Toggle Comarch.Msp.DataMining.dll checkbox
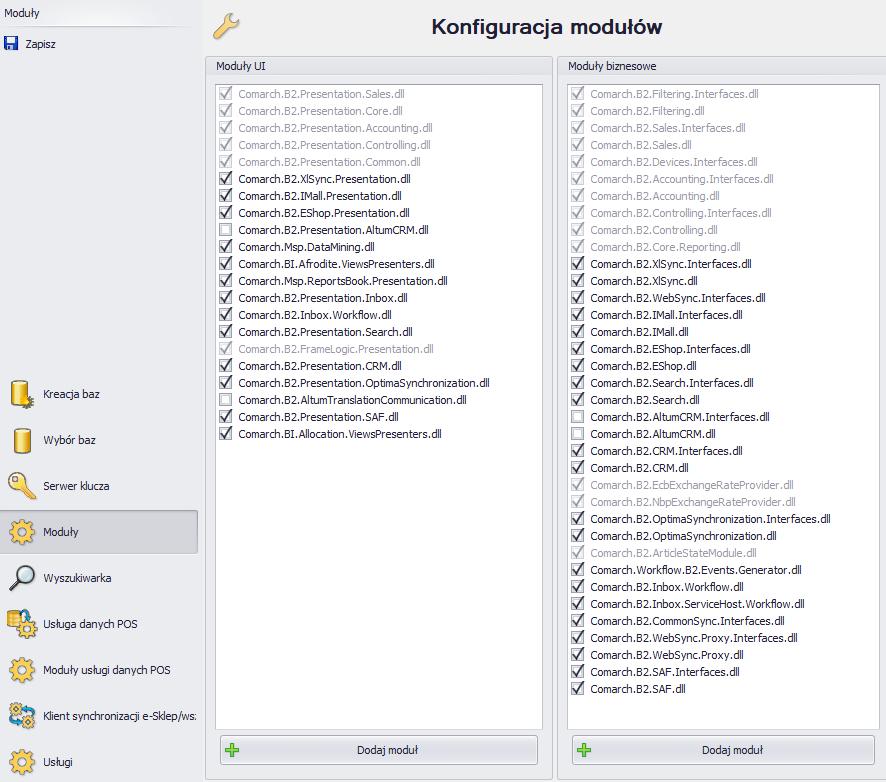The image size is (886, 782). 225,247
